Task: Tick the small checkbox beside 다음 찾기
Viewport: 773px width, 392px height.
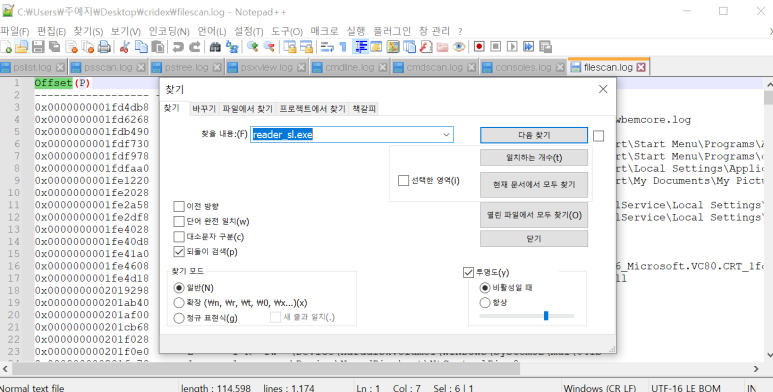Action: (598, 136)
